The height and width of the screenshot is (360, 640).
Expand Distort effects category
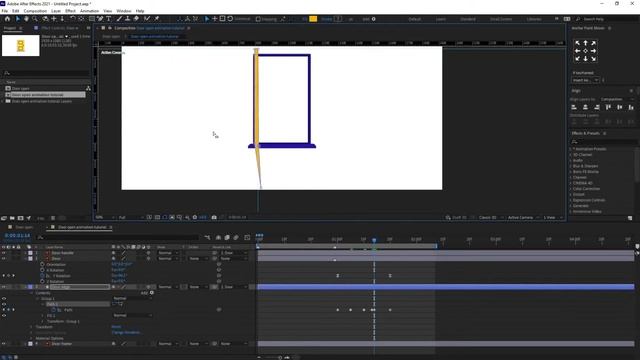(x=571, y=195)
